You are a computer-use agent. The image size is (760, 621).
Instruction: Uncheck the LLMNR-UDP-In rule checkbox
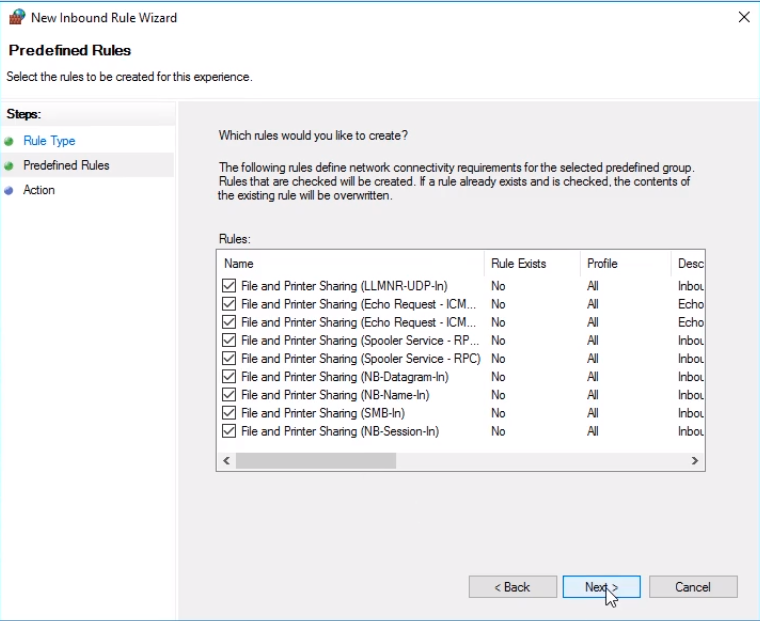coord(229,286)
